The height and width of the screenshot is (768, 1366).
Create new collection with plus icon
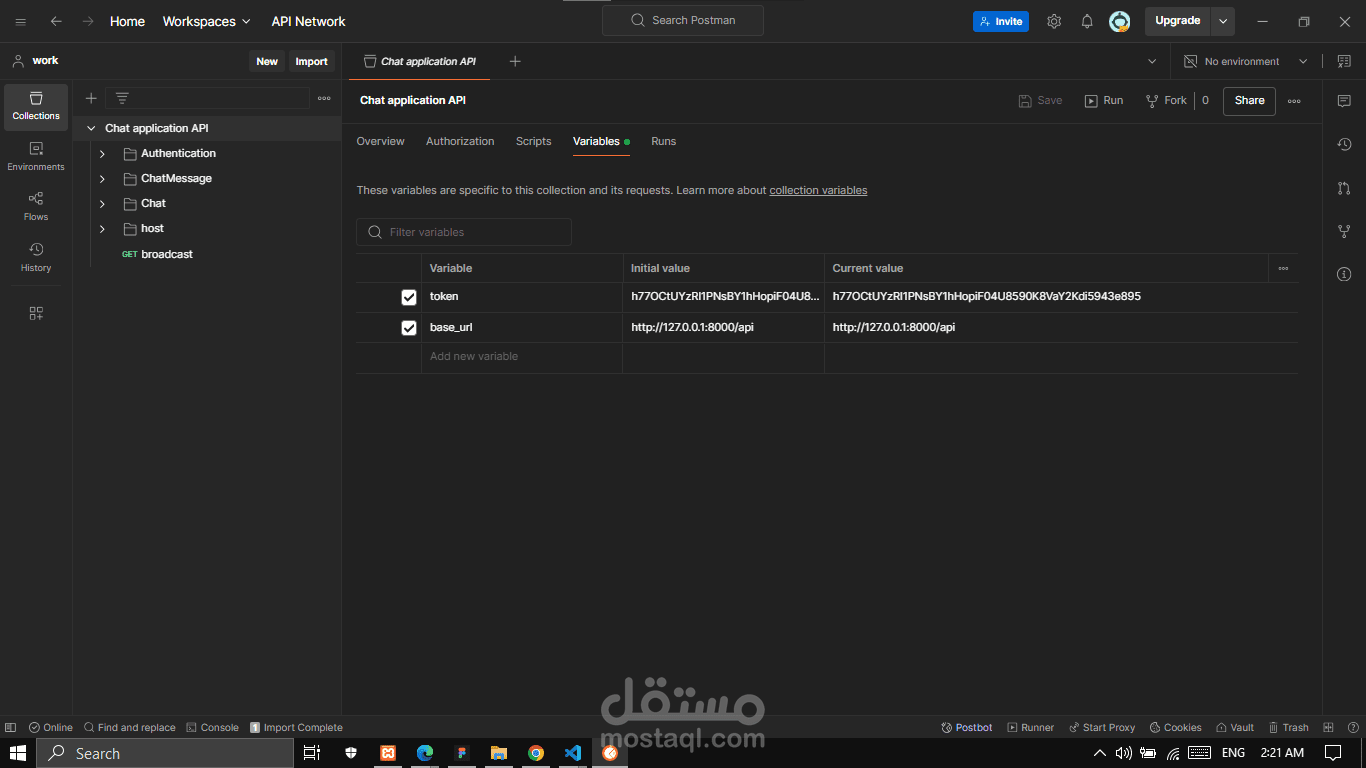click(x=91, y=98)
